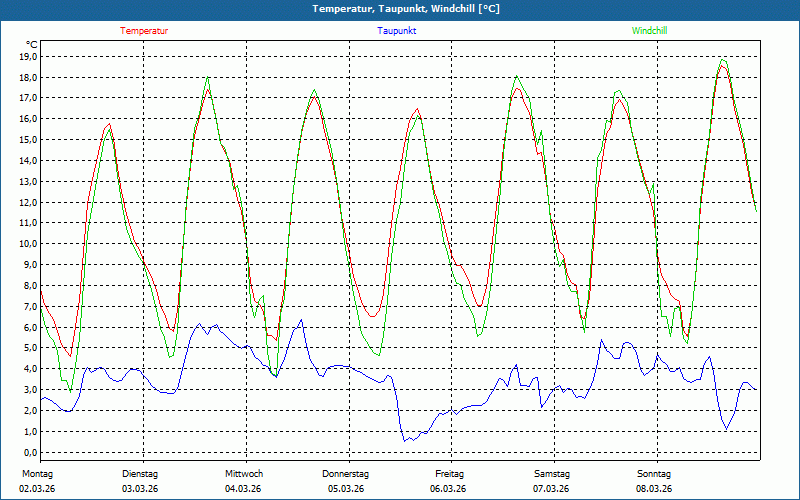This screenshot has height=500, width=800.
Task: Click the °C unit label above the y-axis
Action: click(x=32, y=45)
